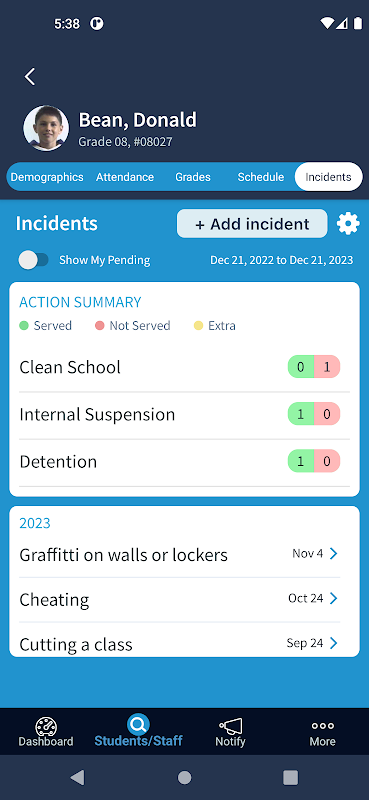Tap Android recent apps square
This screenshot has height=800, width=369.
coord(290,778)
